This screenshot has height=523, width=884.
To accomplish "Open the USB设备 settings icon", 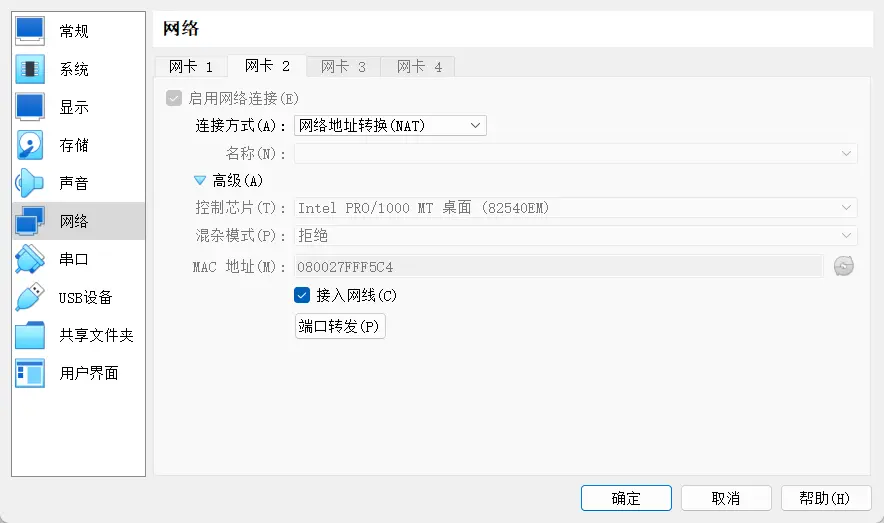I will [30, 297].
